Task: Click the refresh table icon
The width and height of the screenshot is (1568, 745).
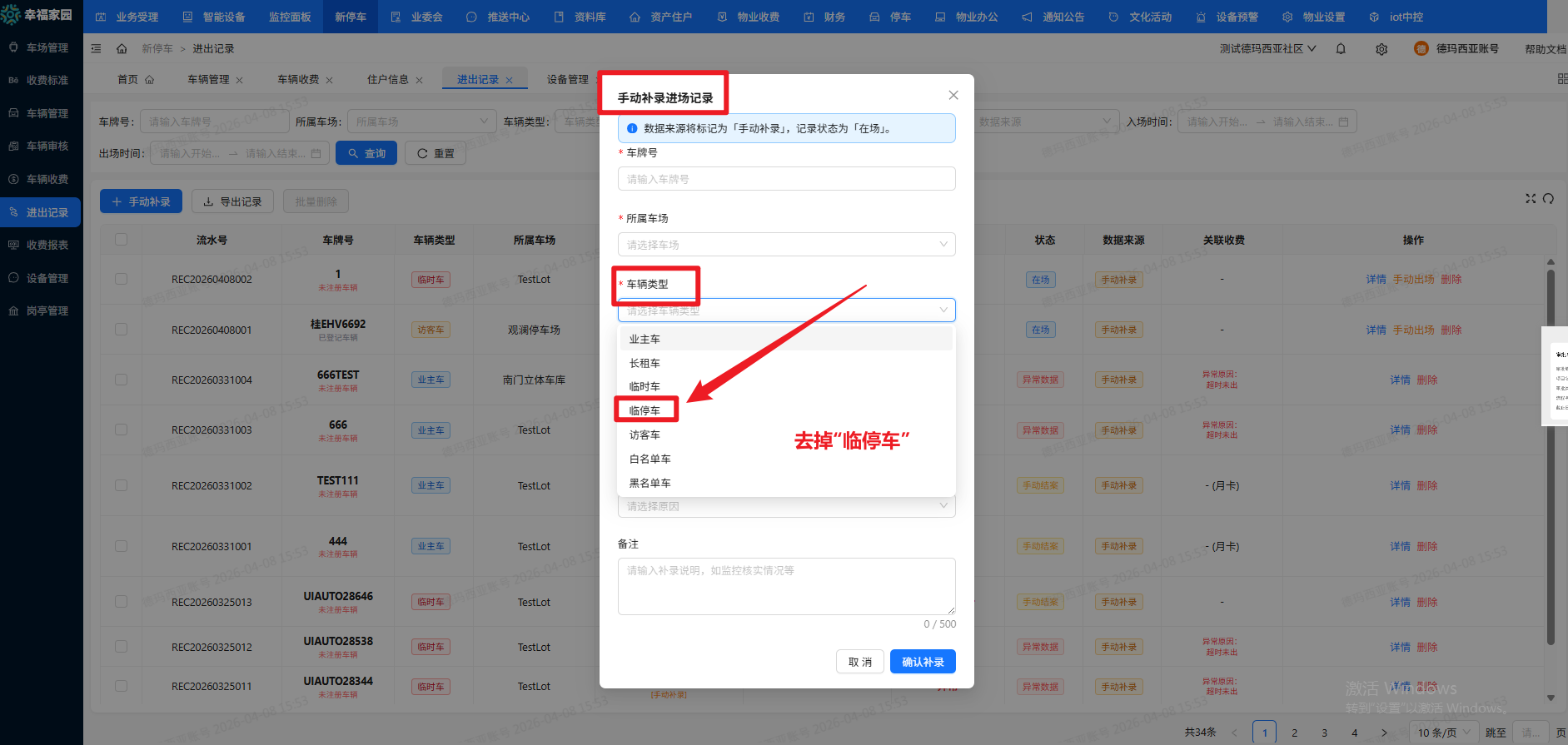Action: coord(1548,199)
